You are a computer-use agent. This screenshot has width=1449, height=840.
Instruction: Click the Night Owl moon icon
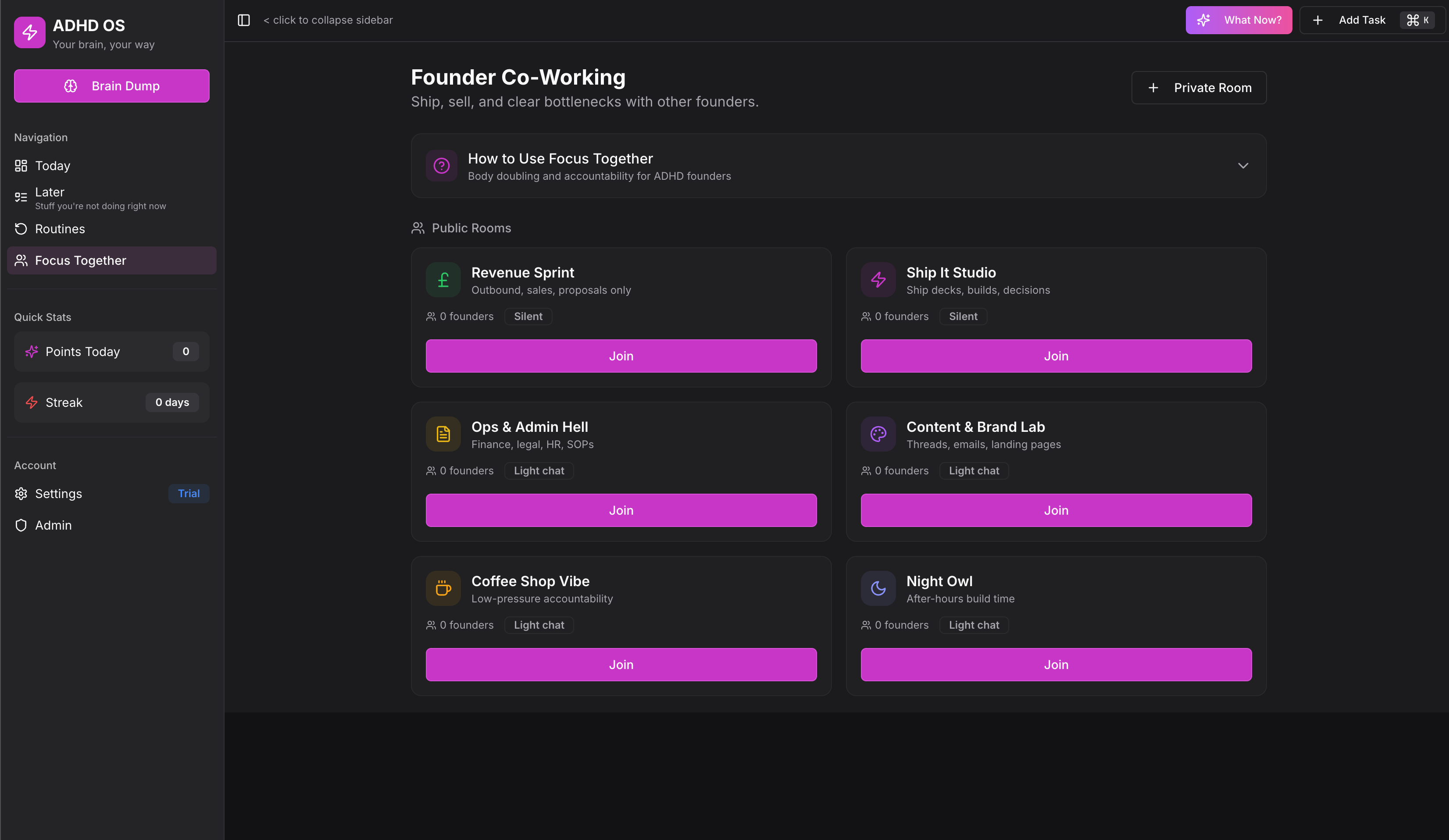(878, 588)
